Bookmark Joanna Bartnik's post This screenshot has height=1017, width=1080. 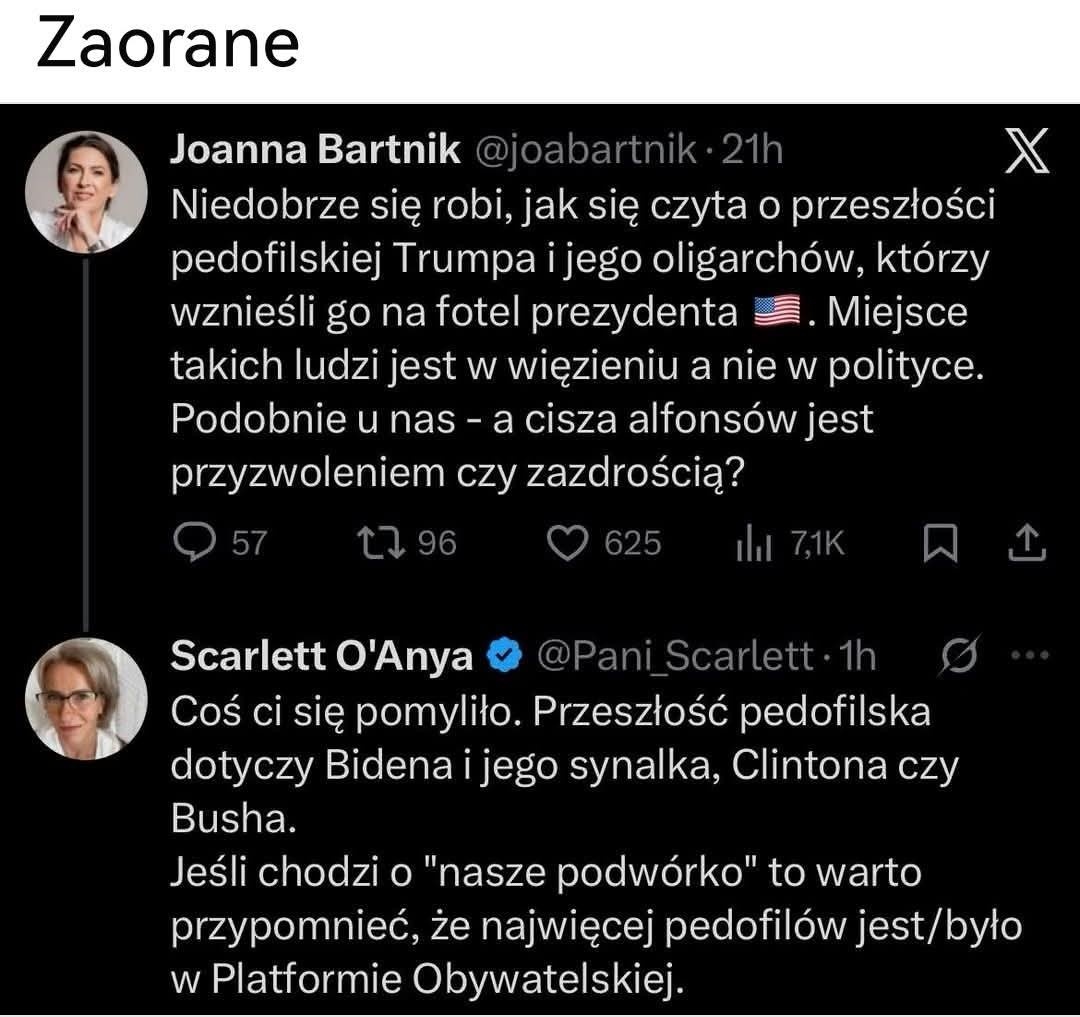[x=938, y=541]
